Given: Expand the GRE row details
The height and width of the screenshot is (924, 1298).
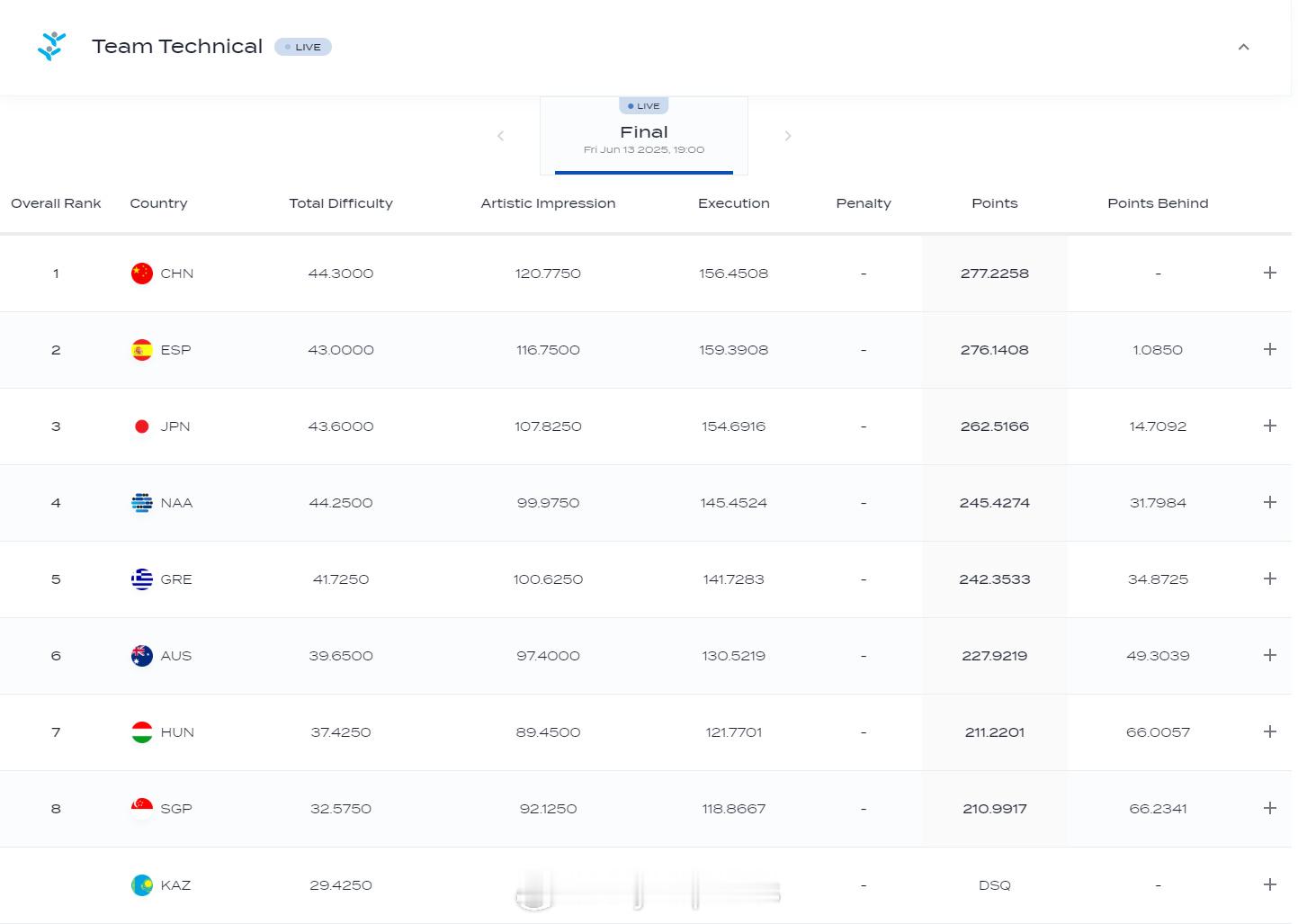Looking at the screenshot, I should tap(1270, 579).
